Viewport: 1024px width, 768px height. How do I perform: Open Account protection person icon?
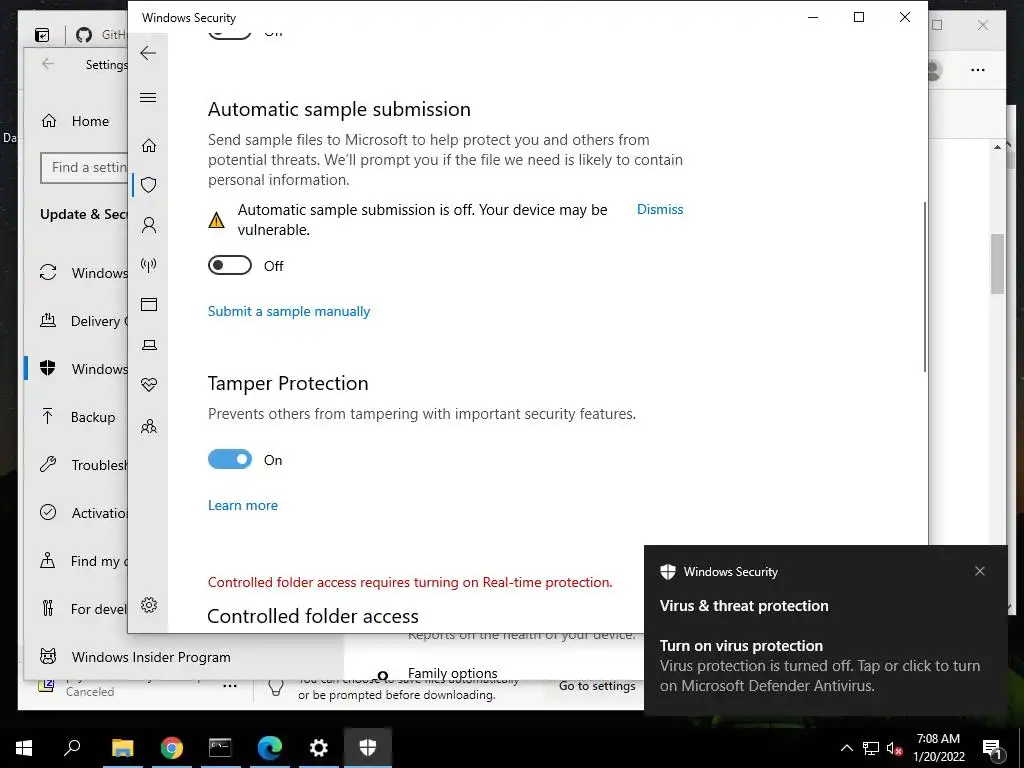[x=149, y=225]
